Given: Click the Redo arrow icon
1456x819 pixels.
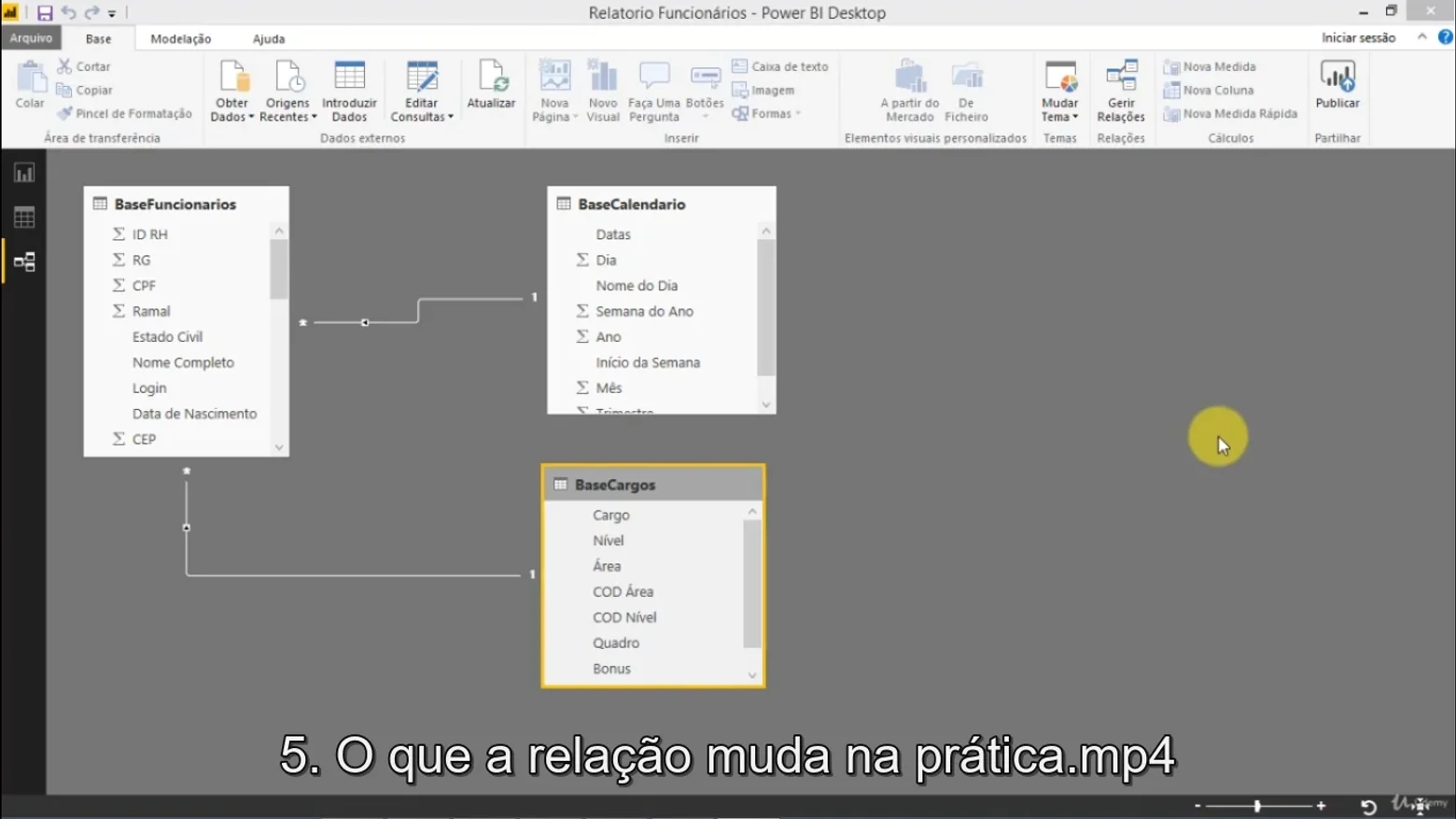Looking at the screenshot, I should pos(91,13).
